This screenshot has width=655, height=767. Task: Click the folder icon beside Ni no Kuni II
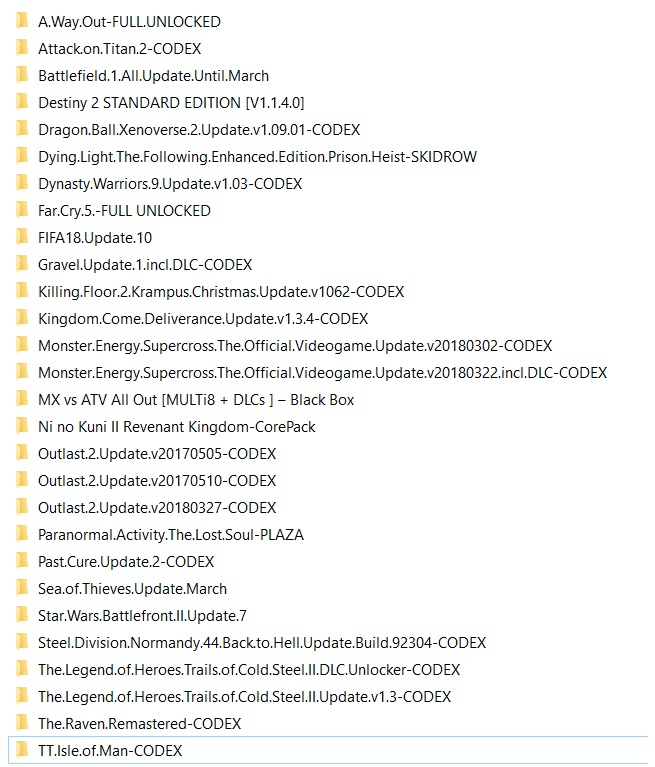point(22,426)
